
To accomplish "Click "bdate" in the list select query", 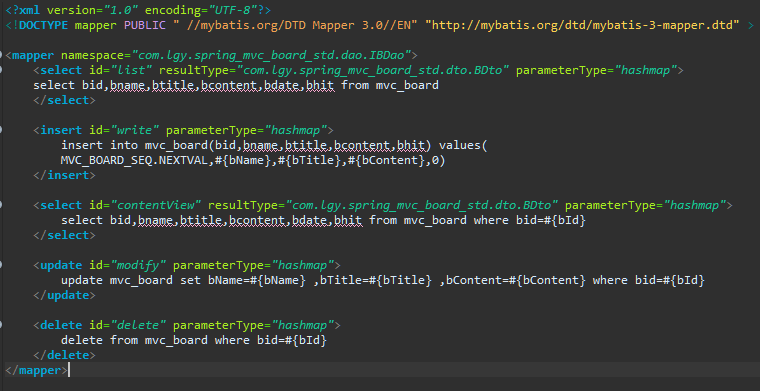I will click(281, 85).
